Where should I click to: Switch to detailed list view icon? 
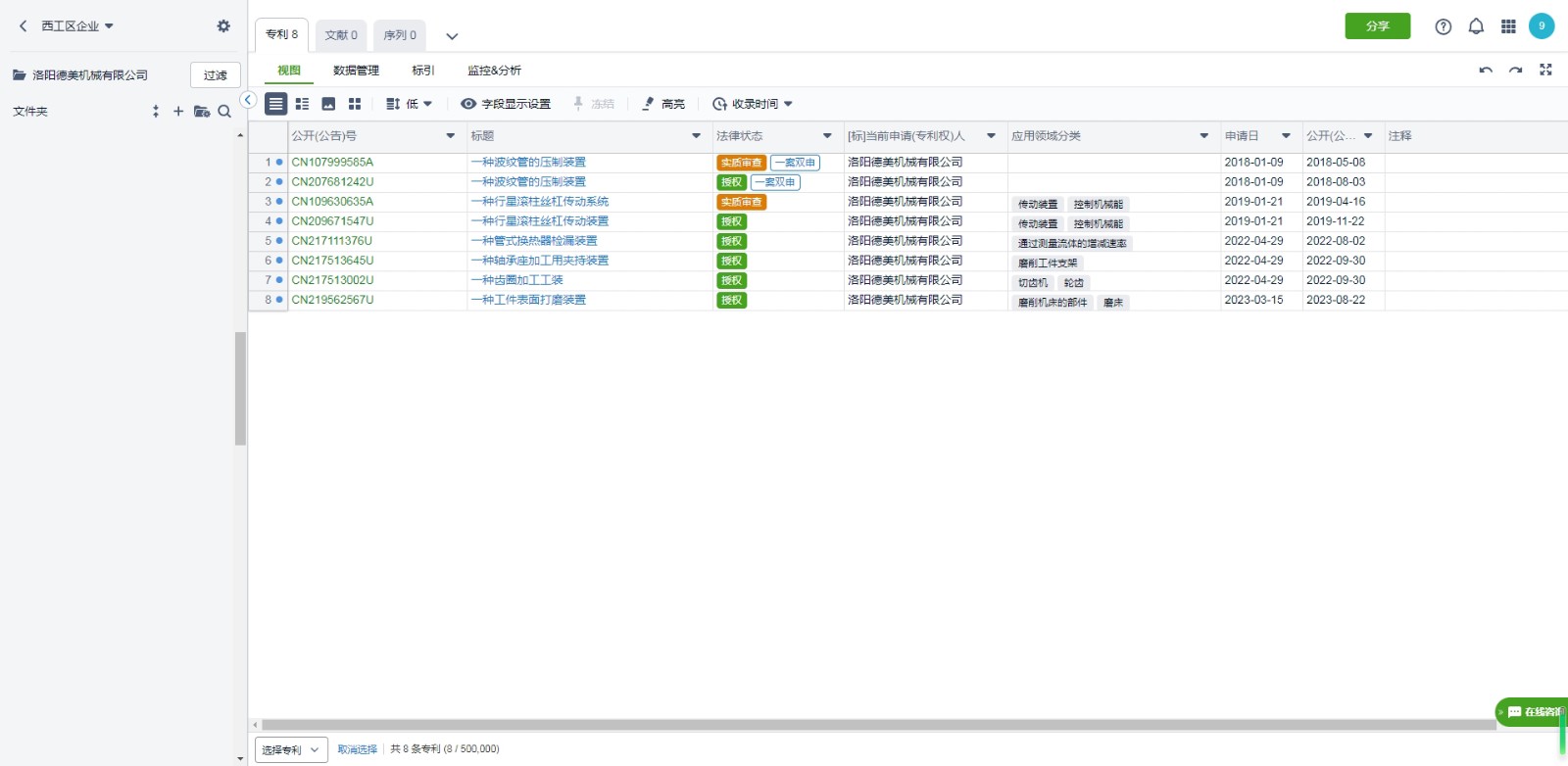tap(302, 104)
